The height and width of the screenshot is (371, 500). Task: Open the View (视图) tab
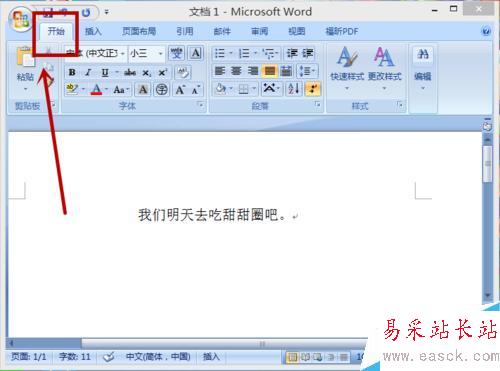[297, 31]
